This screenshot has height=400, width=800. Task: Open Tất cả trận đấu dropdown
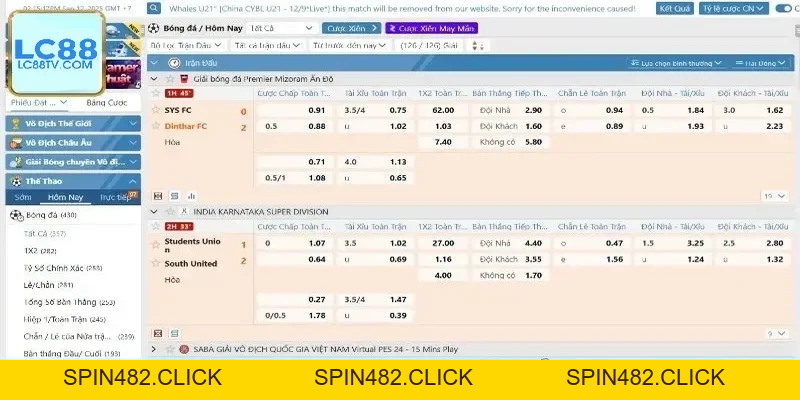click(x=267, y=45)
